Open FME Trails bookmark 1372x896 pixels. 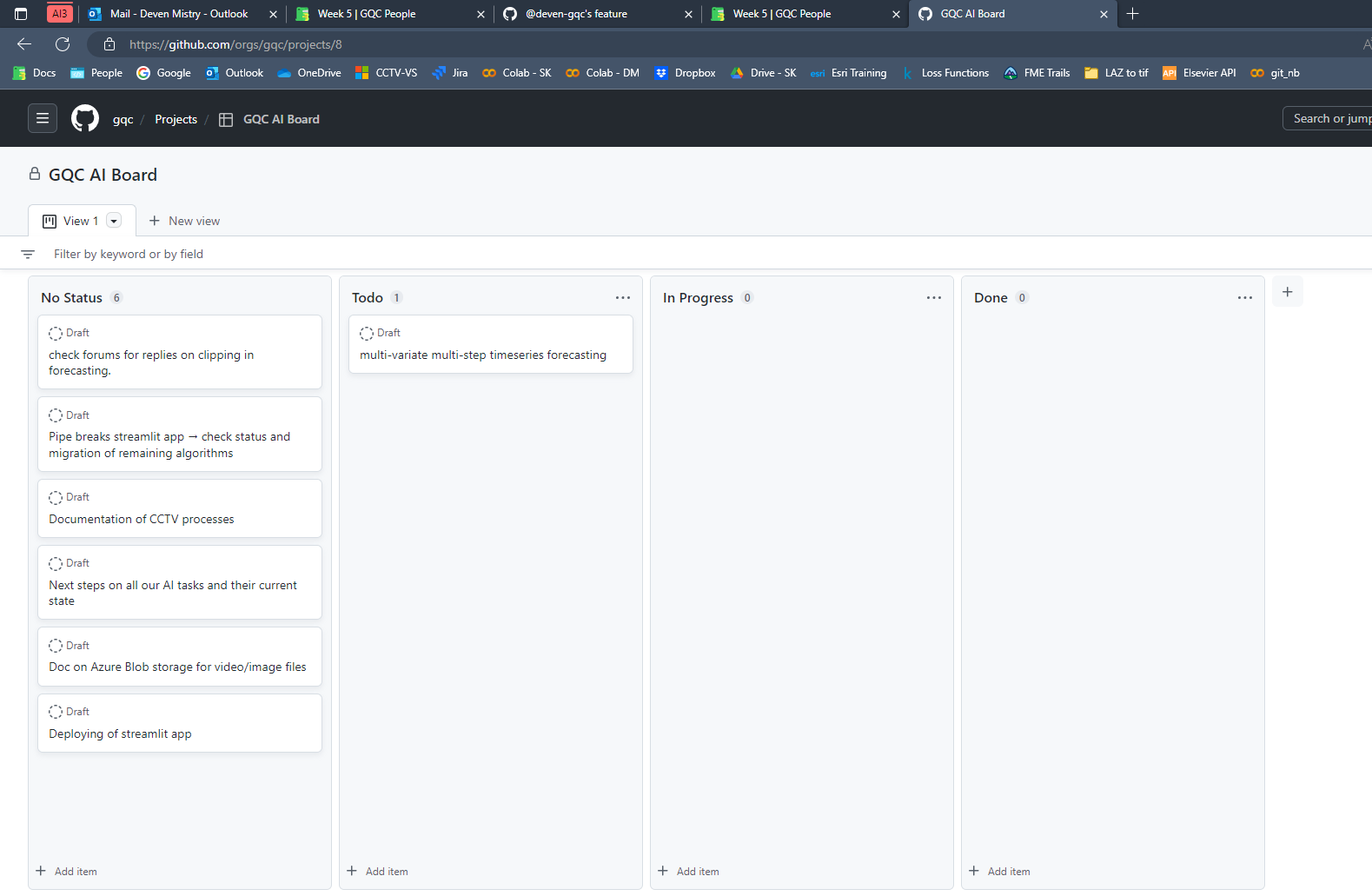tap(1037, 73)
